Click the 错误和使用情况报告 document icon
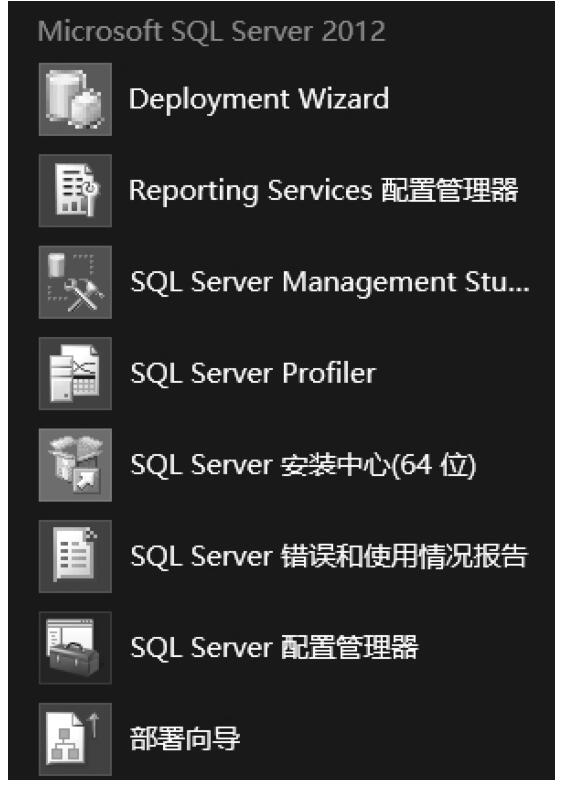The width and height of the screenshot is (565, 788). [75, 556]
